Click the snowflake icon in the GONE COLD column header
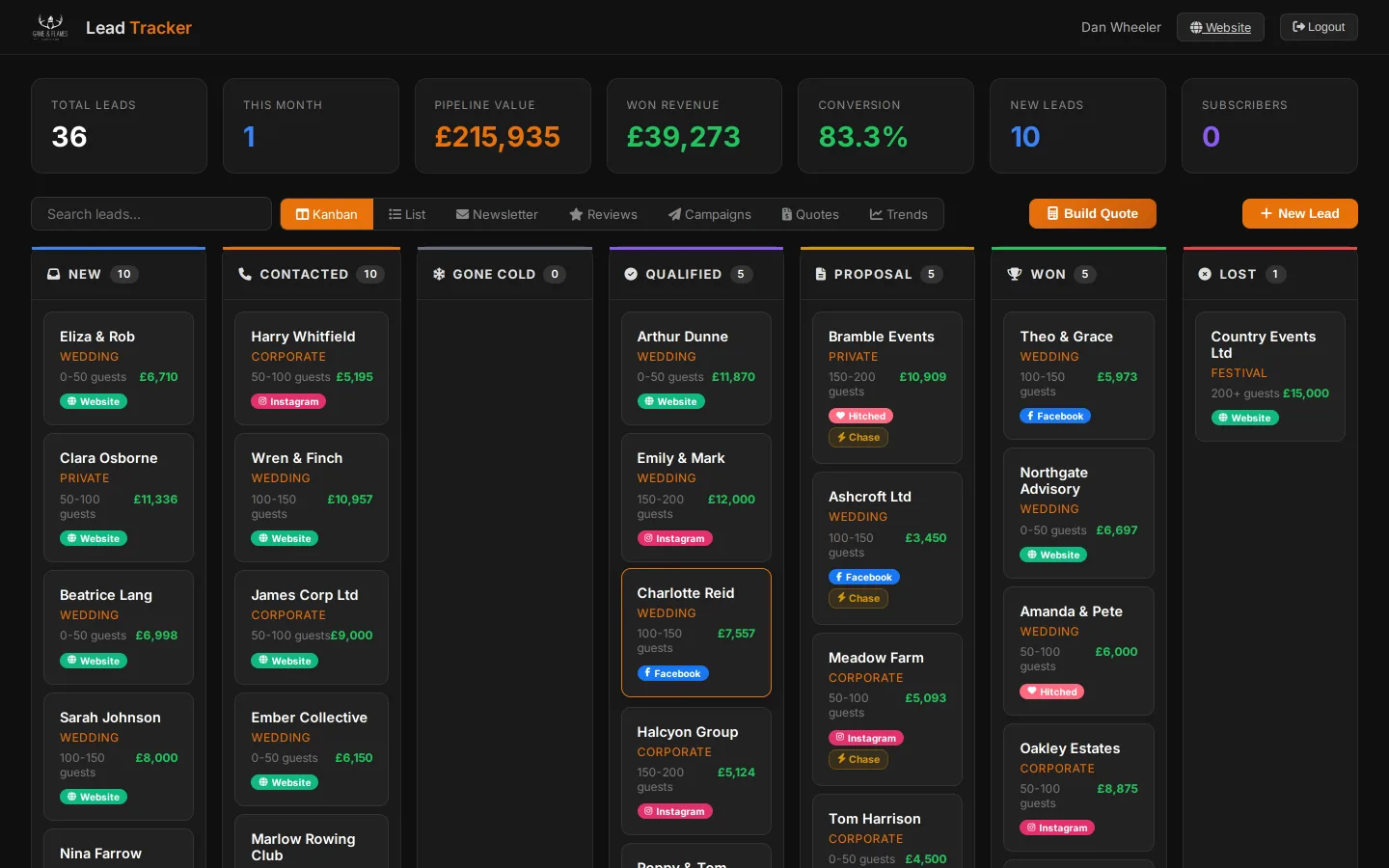The width and height of the screenshot is (1389, 868). pos(439,274)
